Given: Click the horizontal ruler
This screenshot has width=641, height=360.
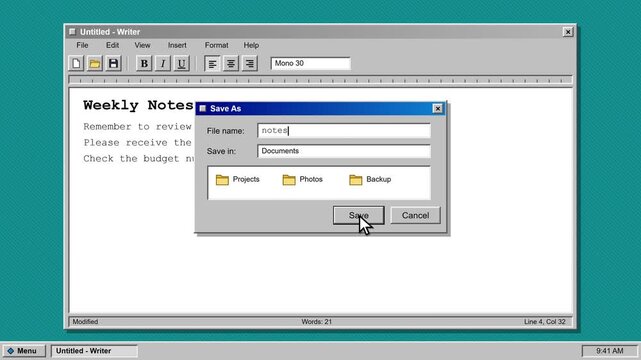Looking at the screenshot, I should (320, 80).
